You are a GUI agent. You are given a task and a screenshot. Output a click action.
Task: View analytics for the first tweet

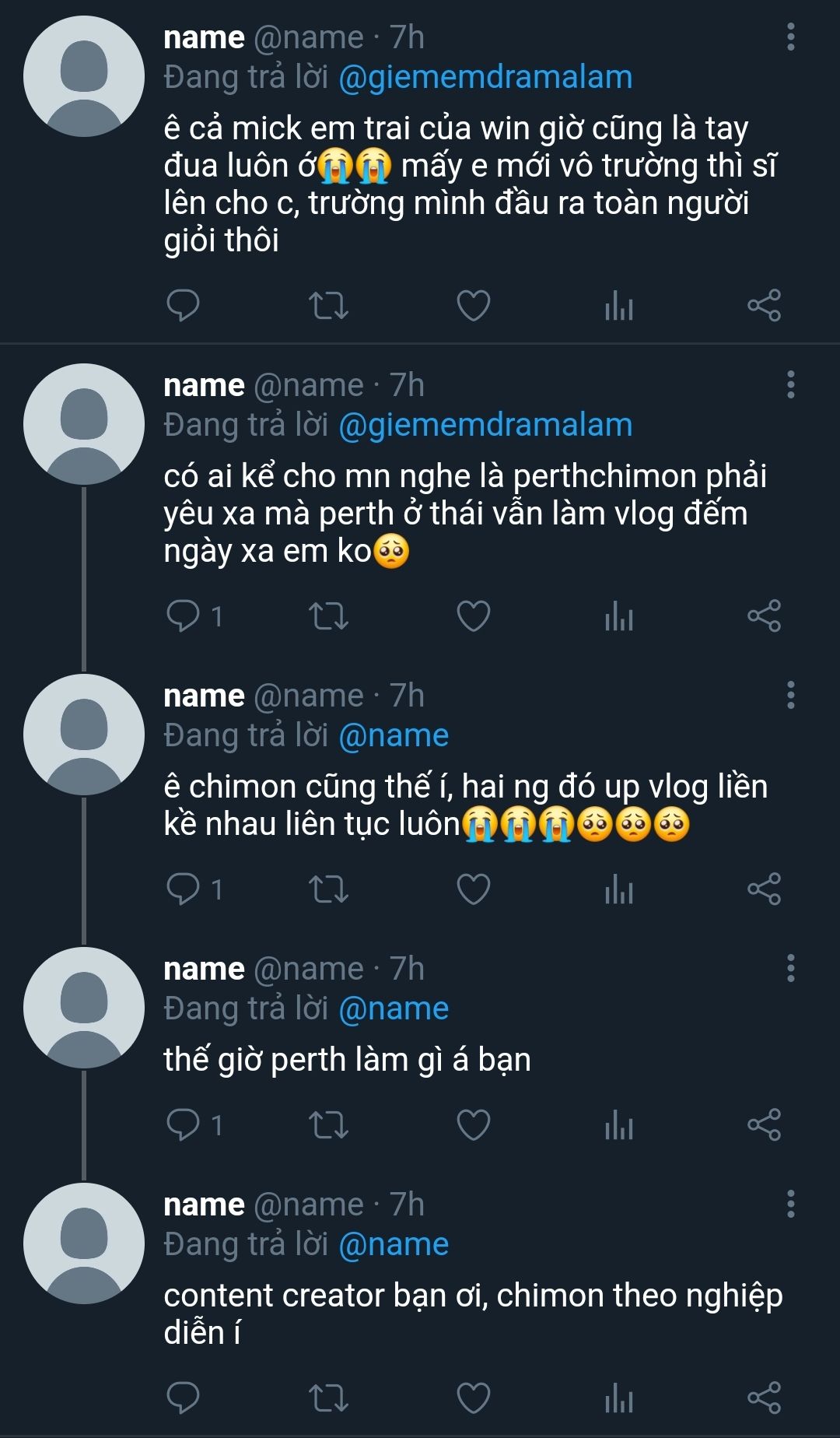coord(619,305)
